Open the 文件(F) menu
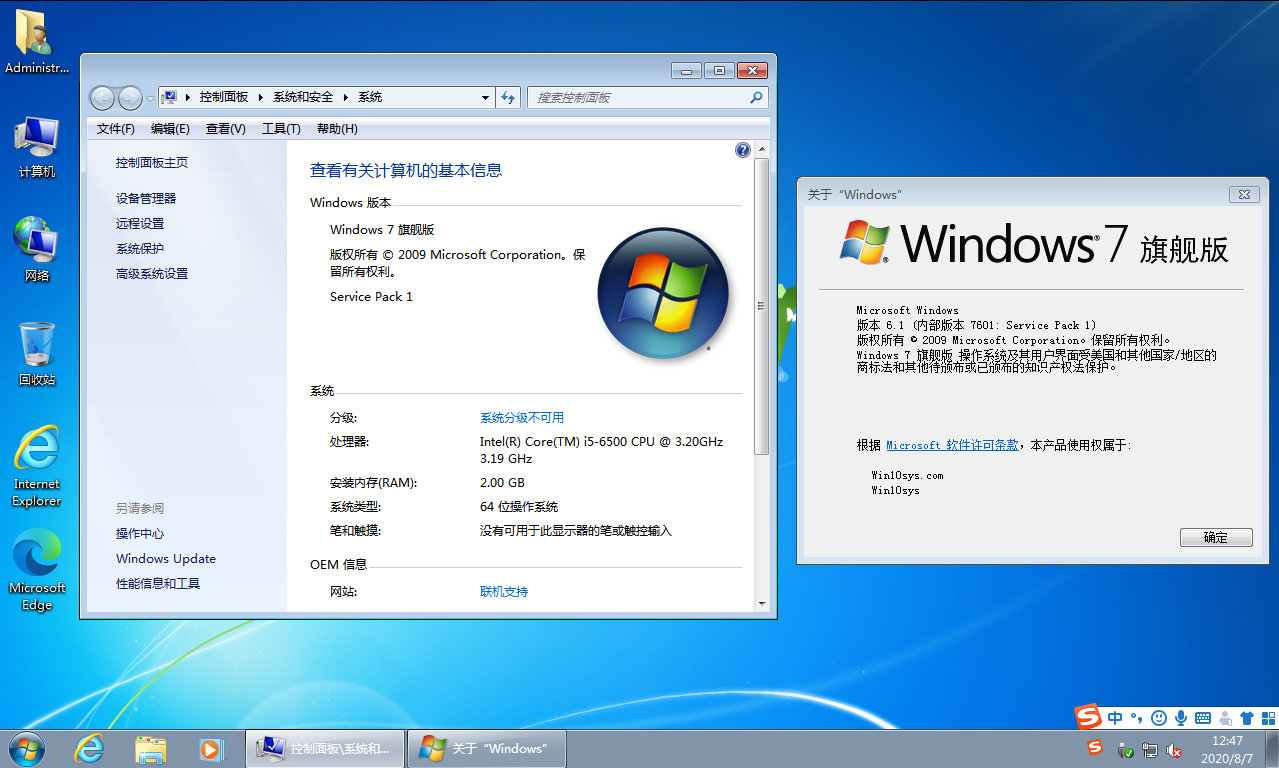1279x768 pixels. [x=116, y=129]
